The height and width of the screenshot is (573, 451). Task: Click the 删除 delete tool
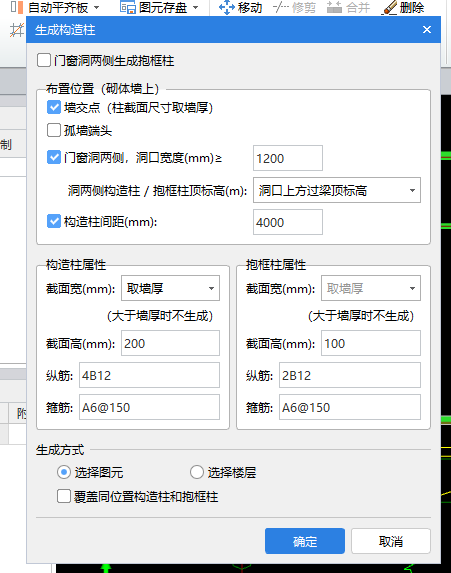[403, 7]
